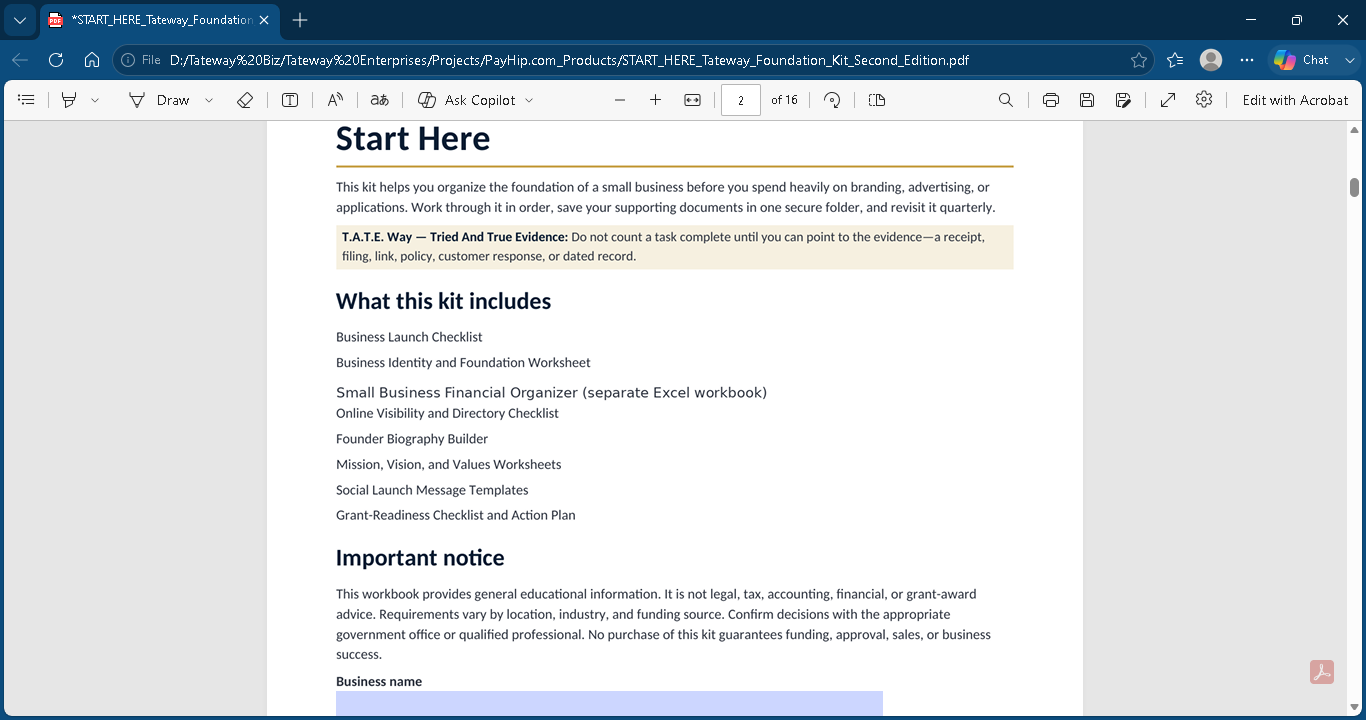This screenshot has height=720, width=1366.
Task: Expand the Highlight color dropdown
Action: coord(95,100)
